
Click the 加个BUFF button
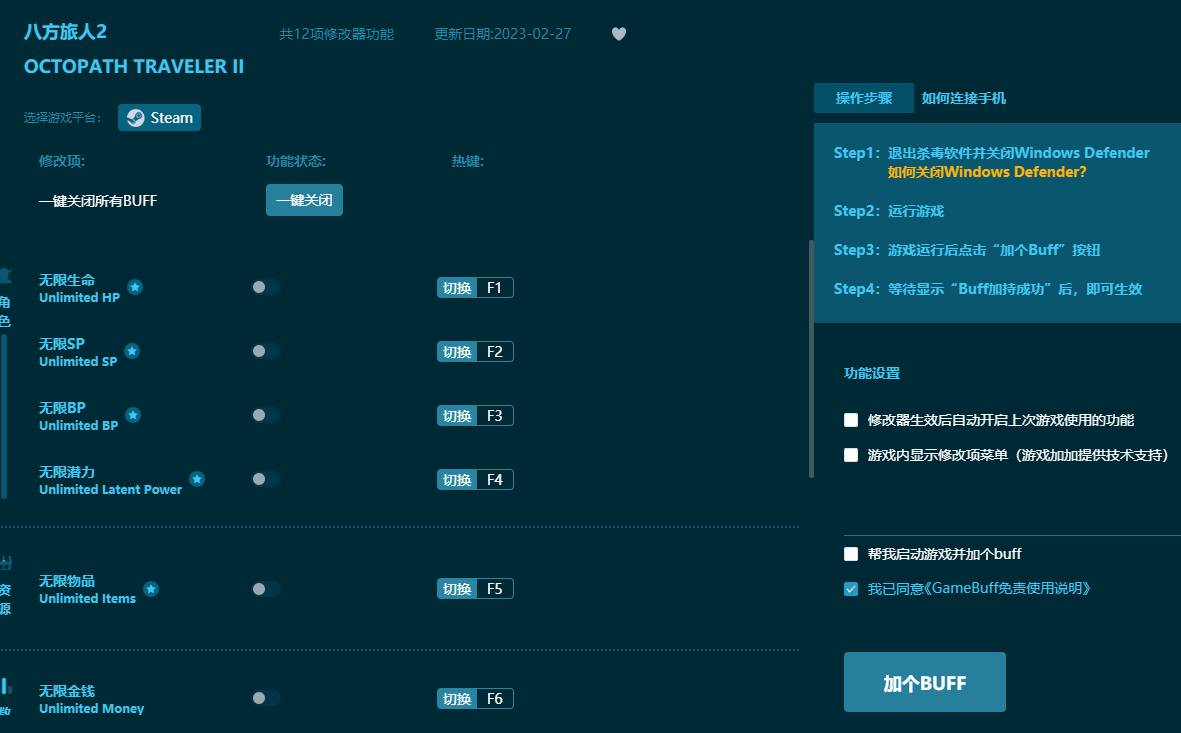click(x=925, y=683)
